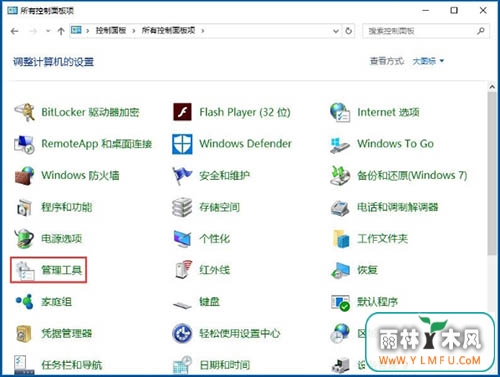Open the Flash Player (32 位) icon
The width and height of the screenshot is (500, 377).
point(182,112)
